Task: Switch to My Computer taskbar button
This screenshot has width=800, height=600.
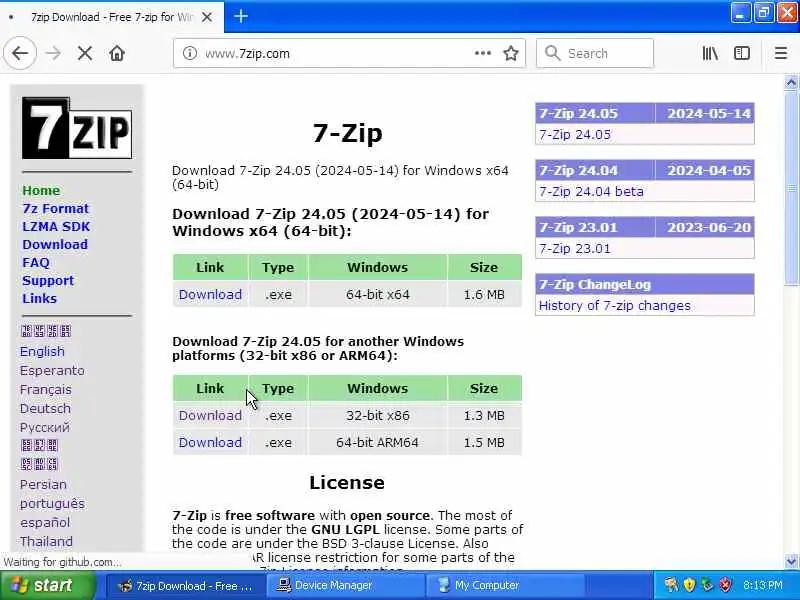Action: click(505, 585)
